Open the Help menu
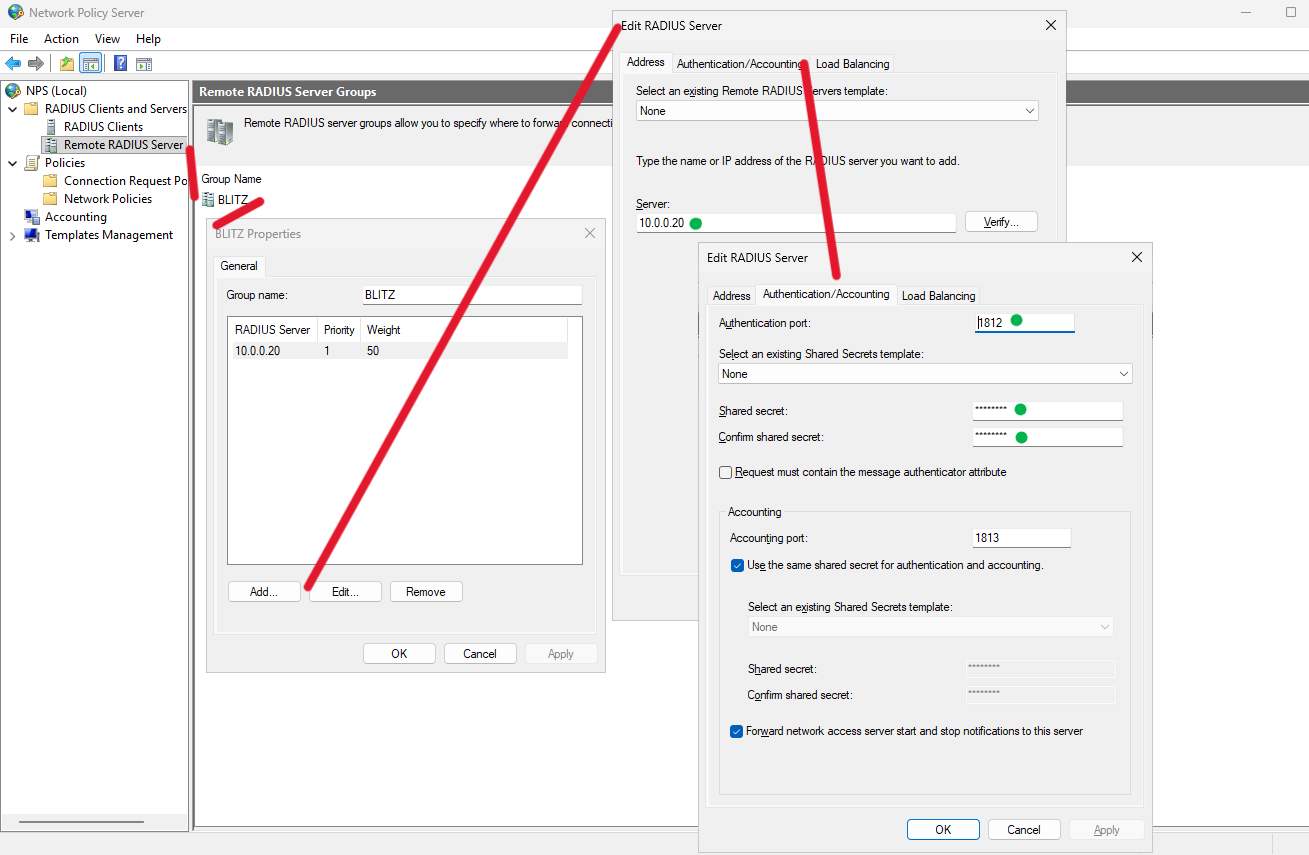The height and width of the screenshot is (855, 1309). pyautogui.click(x=149, y=39)
